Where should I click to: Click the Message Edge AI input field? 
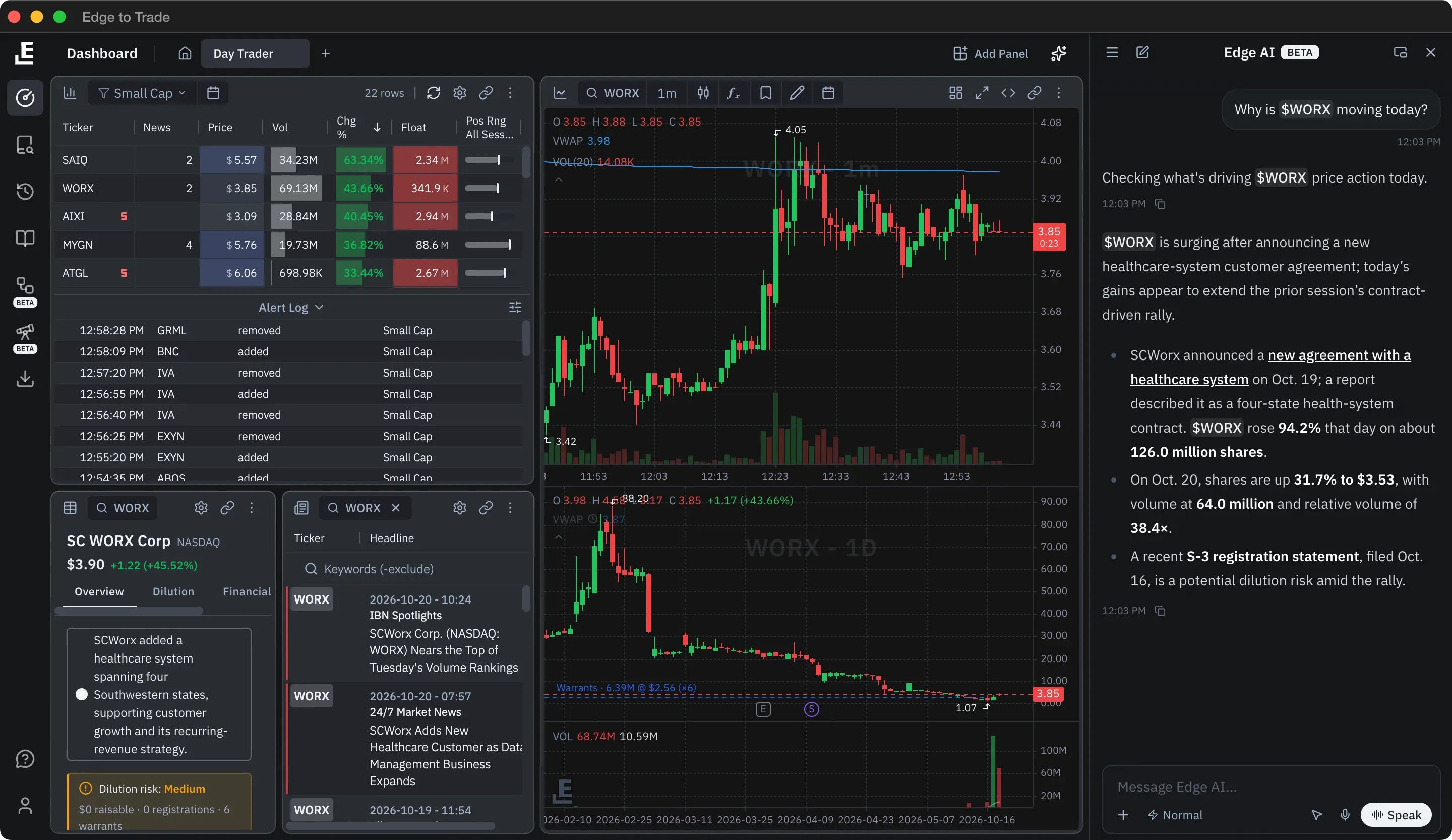(1270, 787)
